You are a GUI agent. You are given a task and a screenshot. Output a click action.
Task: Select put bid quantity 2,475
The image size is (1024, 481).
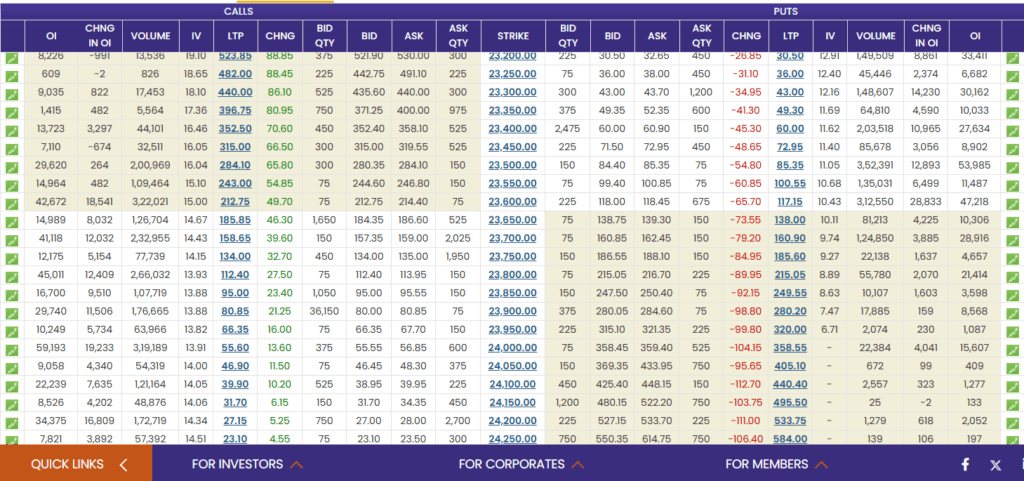coord(568,129)
